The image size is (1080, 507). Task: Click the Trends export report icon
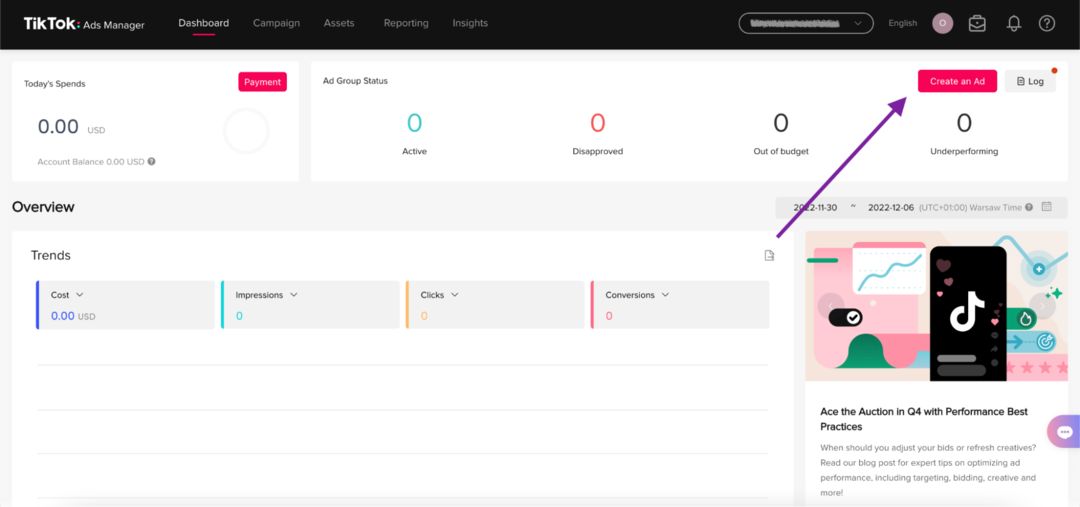[769, 256]
